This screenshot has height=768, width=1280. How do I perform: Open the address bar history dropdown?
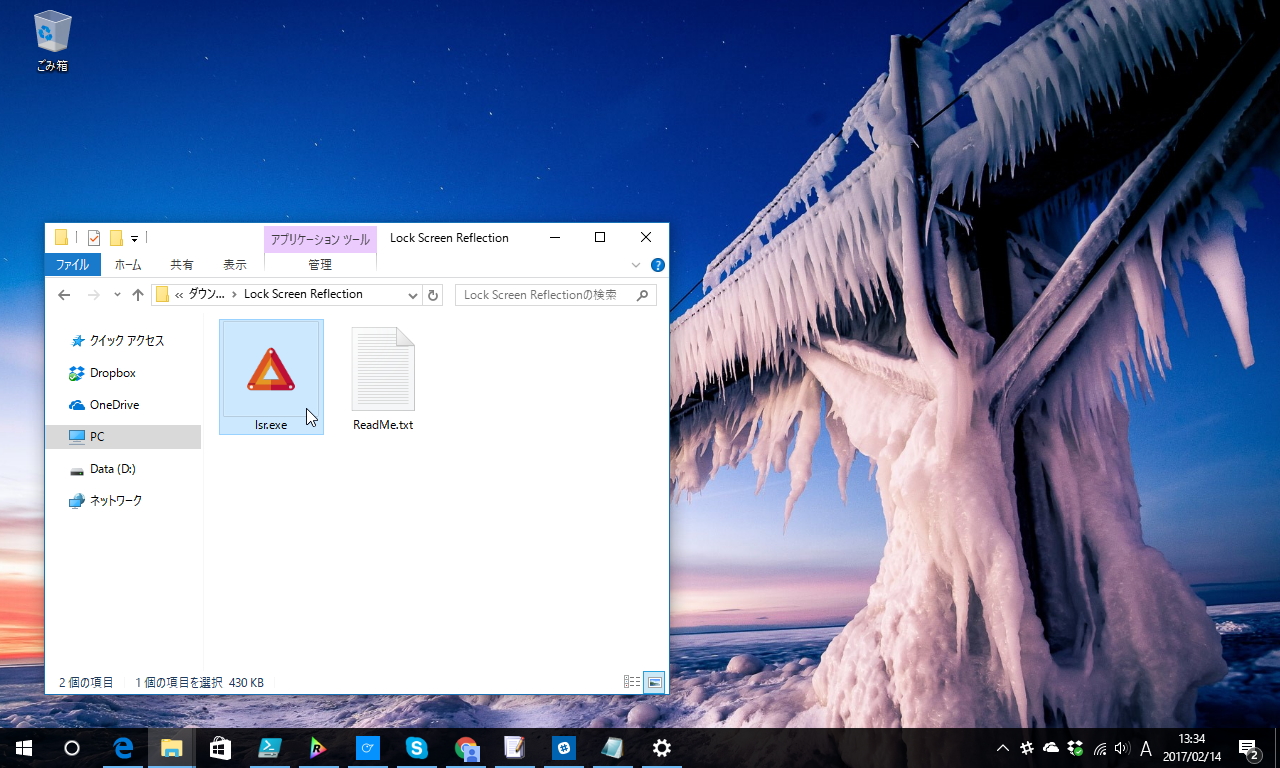pos(413,295)
